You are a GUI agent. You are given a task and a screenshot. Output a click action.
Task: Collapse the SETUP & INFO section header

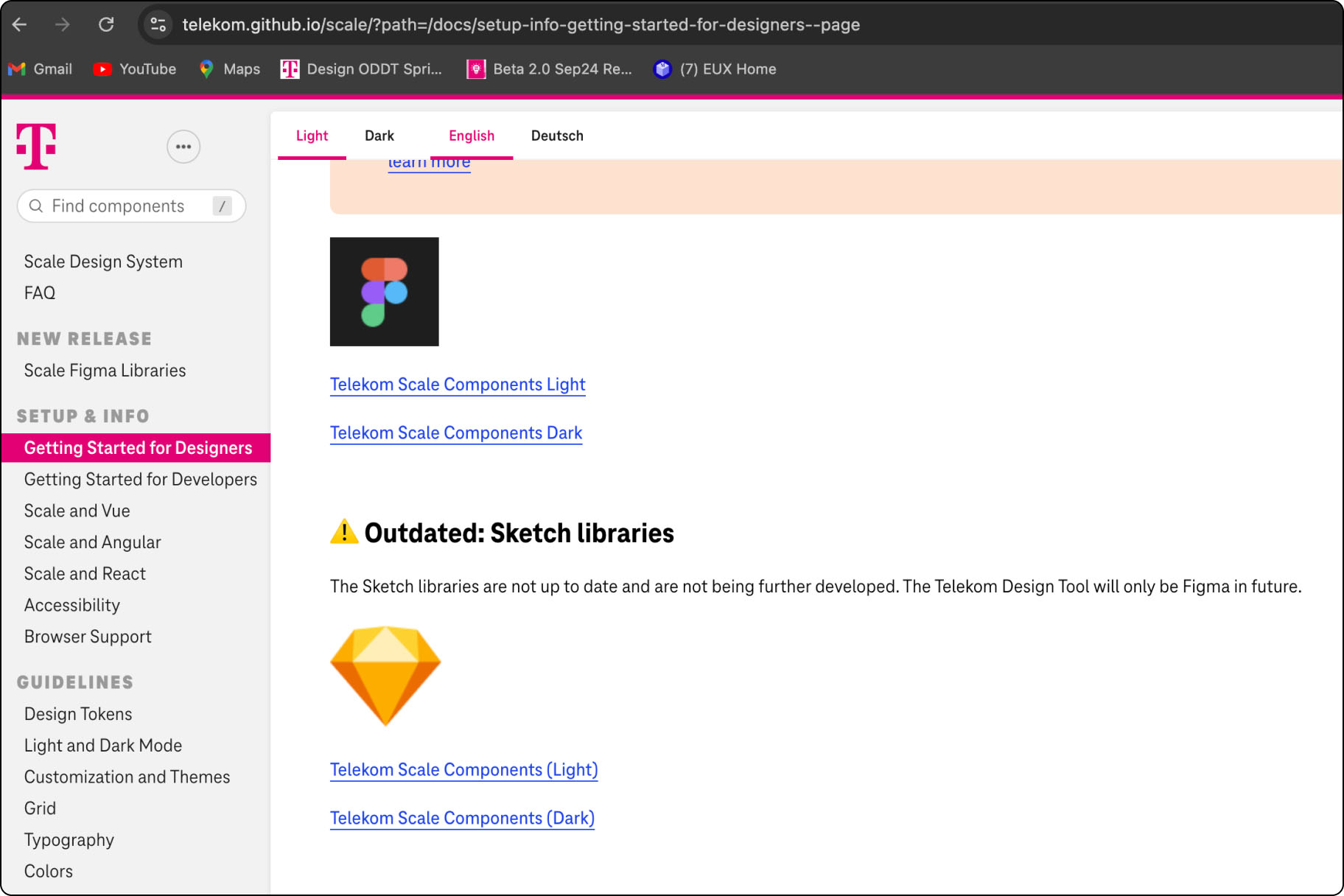tap(83, 416)
